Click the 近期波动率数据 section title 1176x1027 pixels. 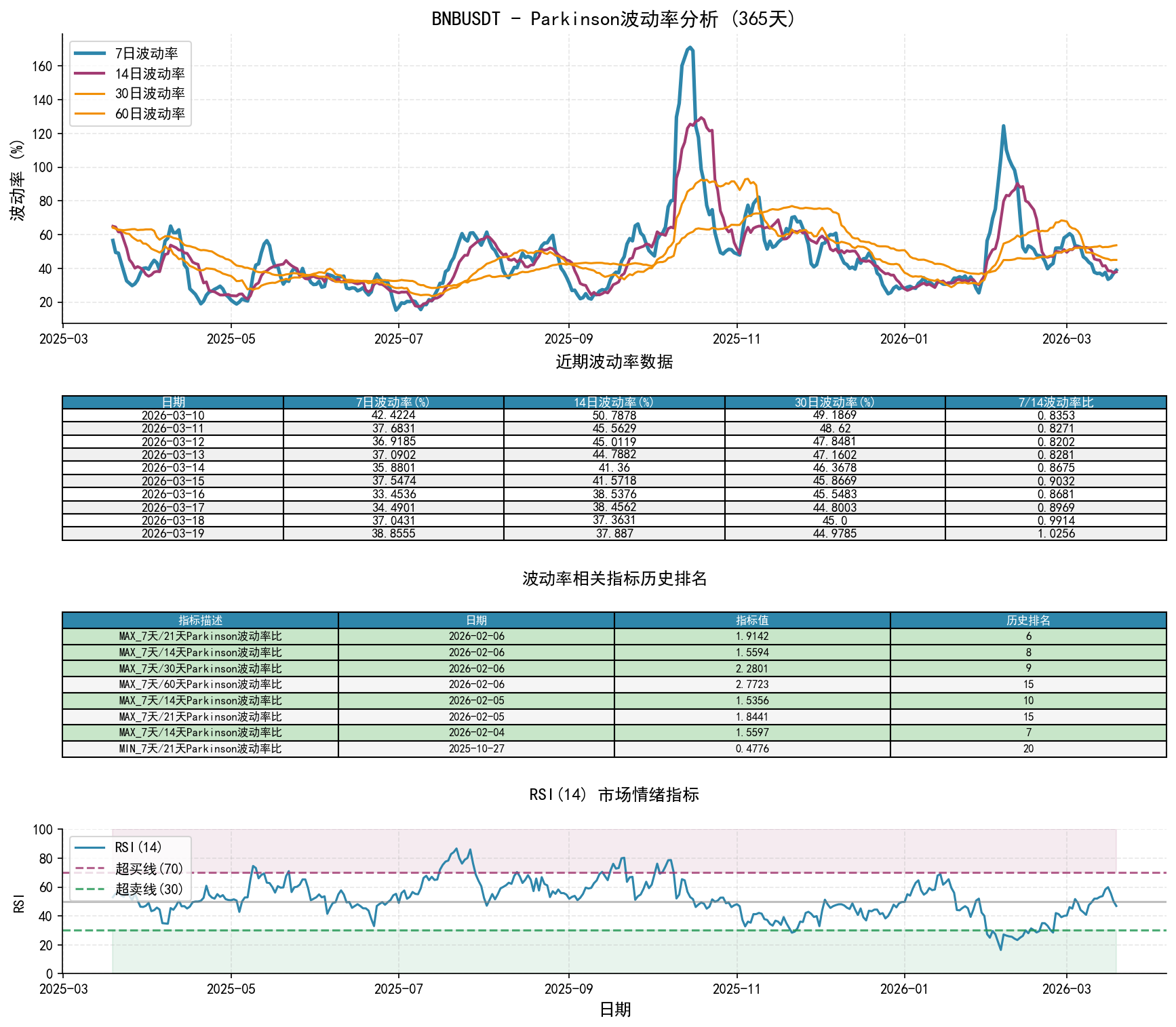click(x=614, y=362)
